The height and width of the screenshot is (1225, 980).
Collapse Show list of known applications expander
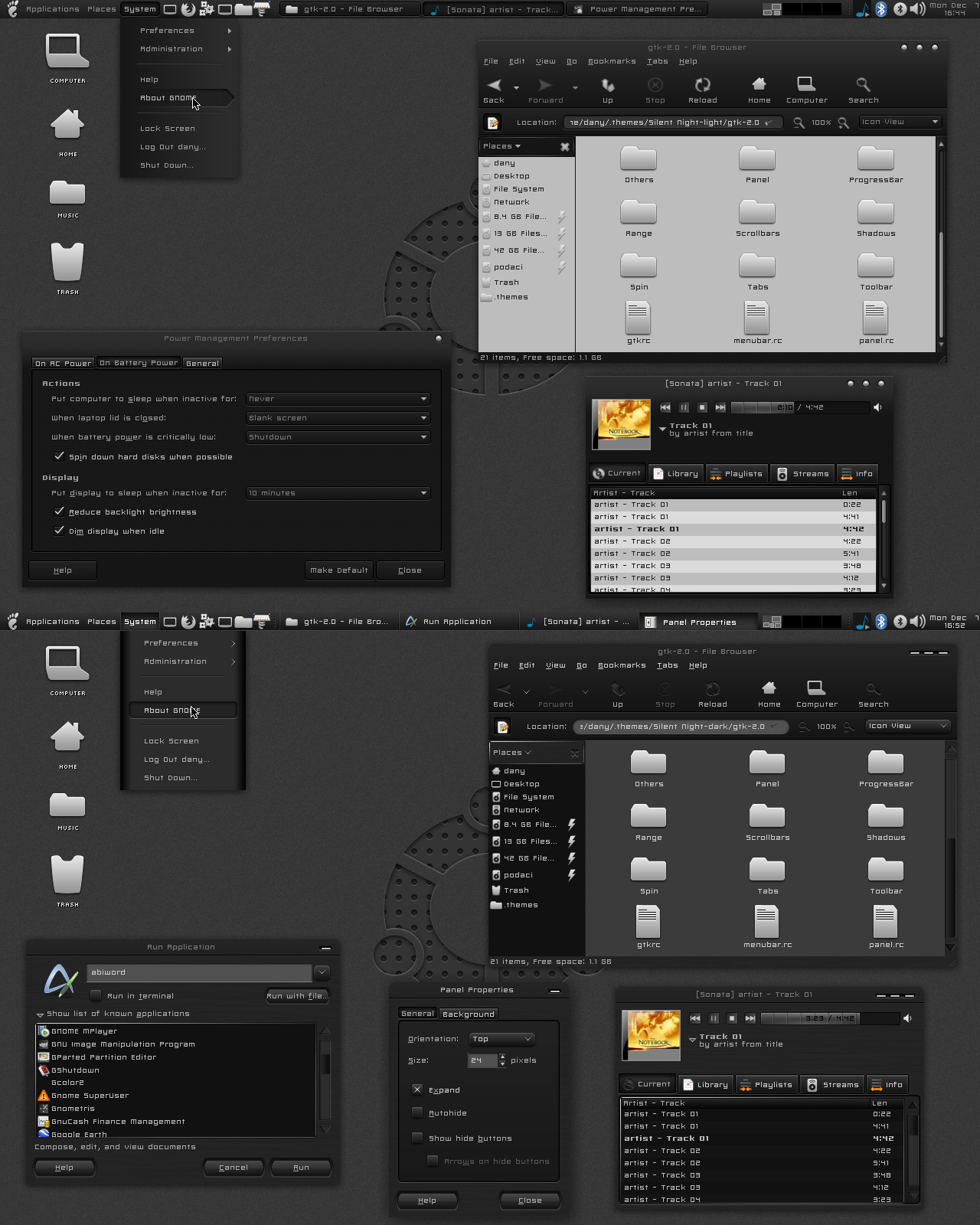(x=40, y=1014)
